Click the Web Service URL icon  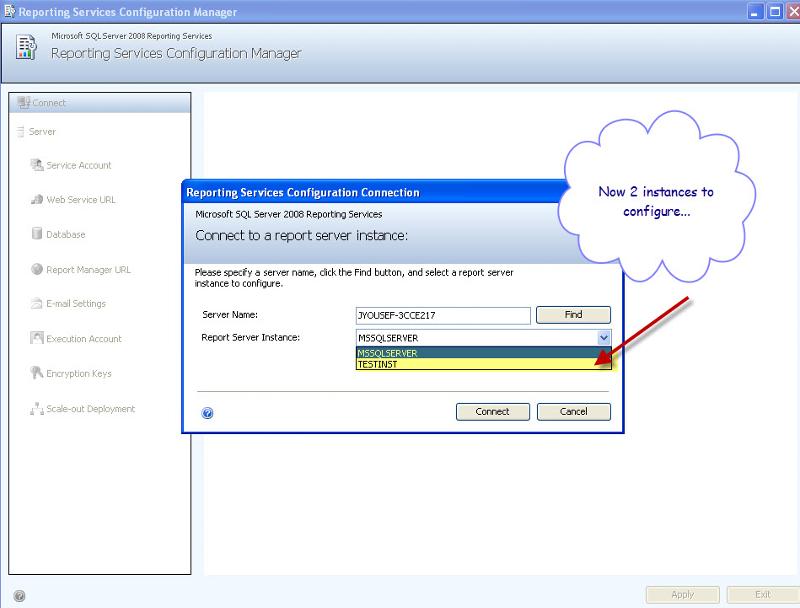(x=37, y=199)
